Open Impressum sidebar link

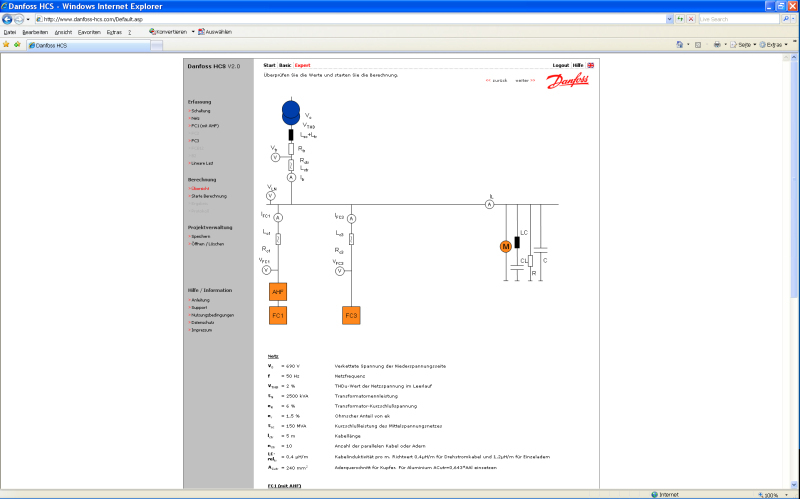coord(201,330)
